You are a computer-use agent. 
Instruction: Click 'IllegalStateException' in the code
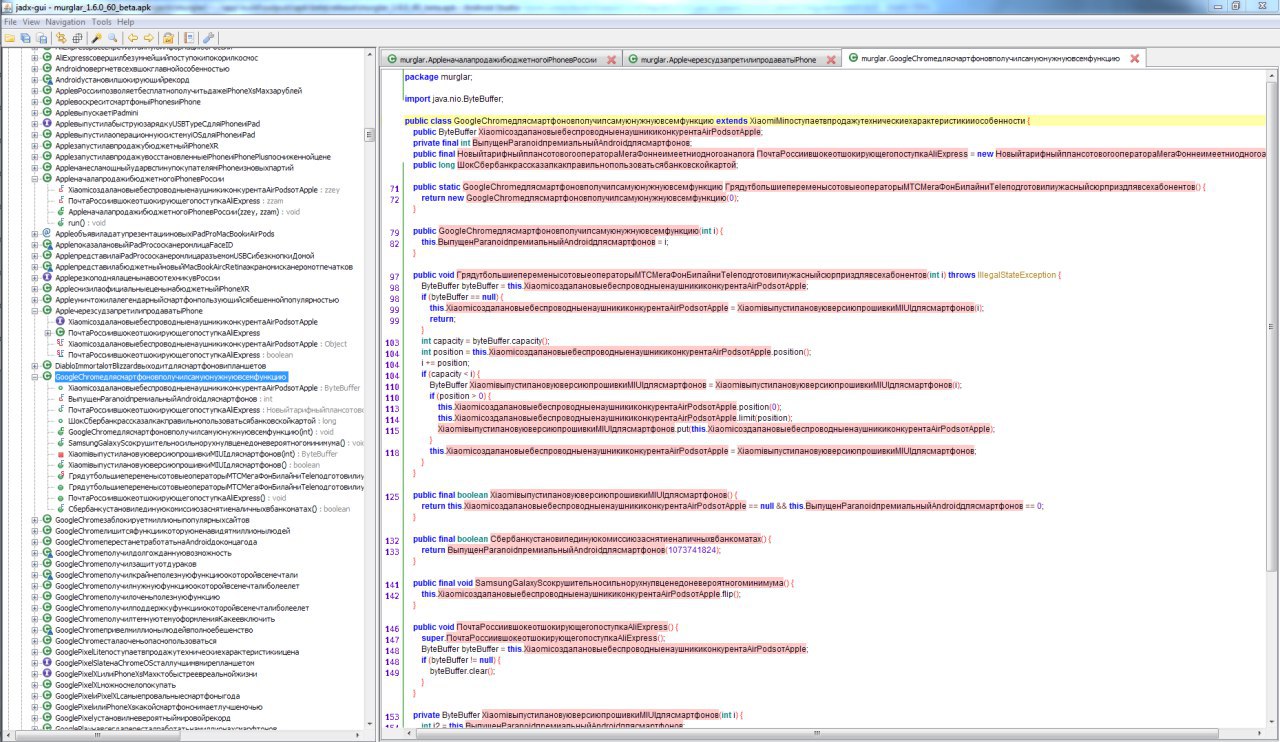click(1016, 275)
